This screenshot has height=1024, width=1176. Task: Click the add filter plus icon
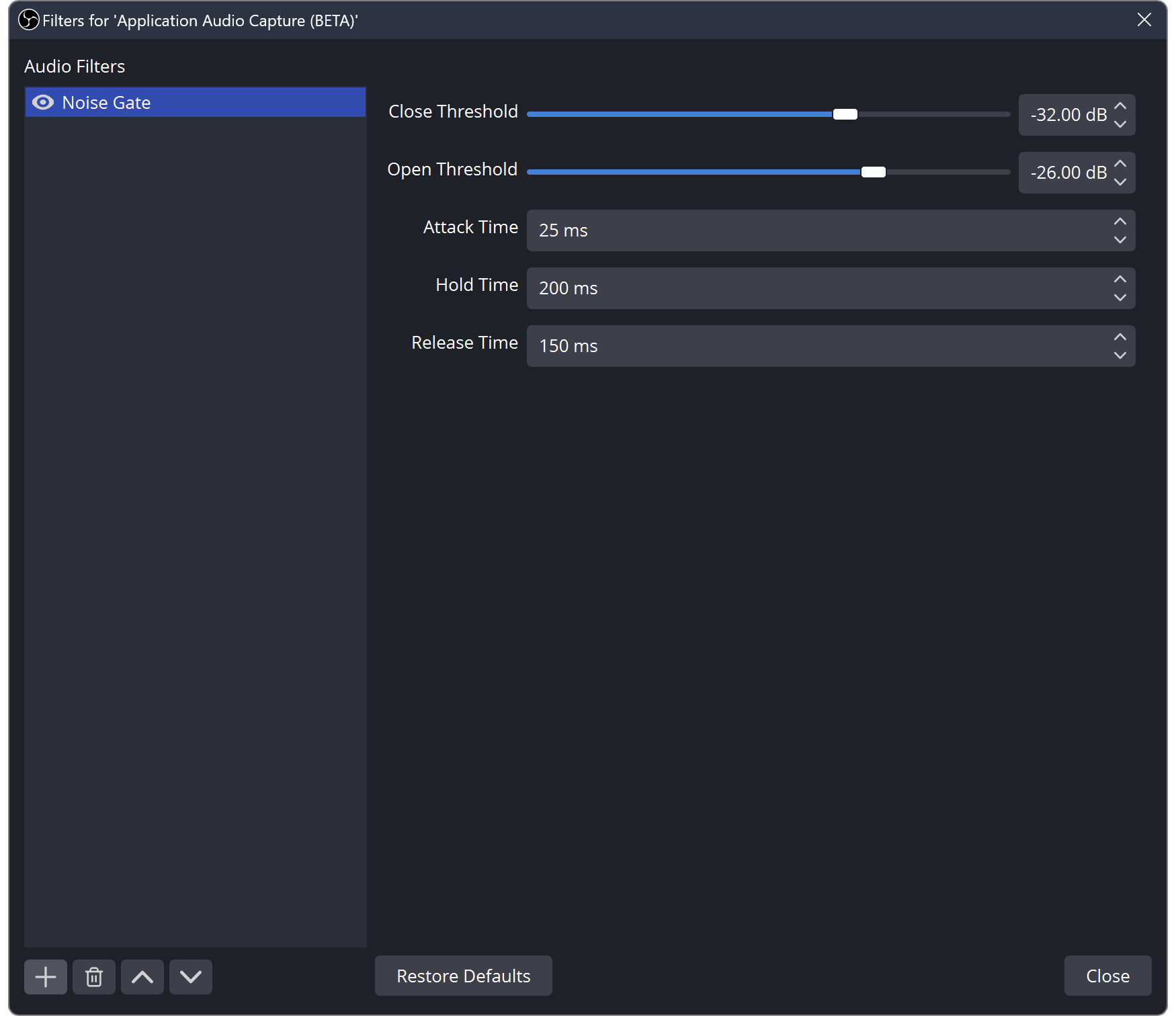[x=46, y=976]
